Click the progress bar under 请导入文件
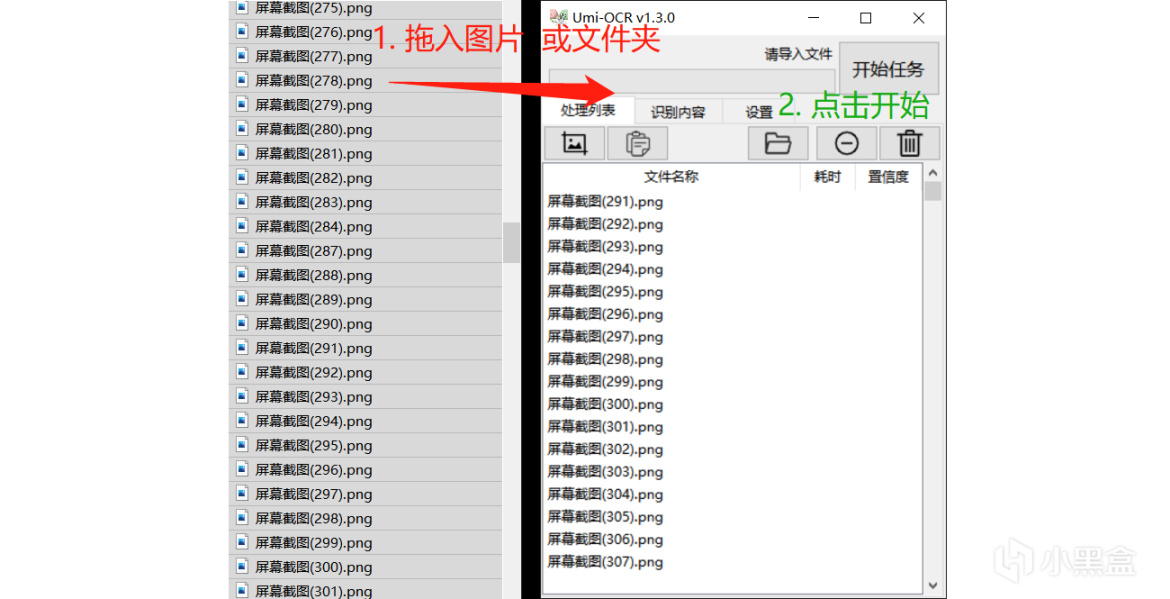 pyautogui.click(x=692, y=81)
